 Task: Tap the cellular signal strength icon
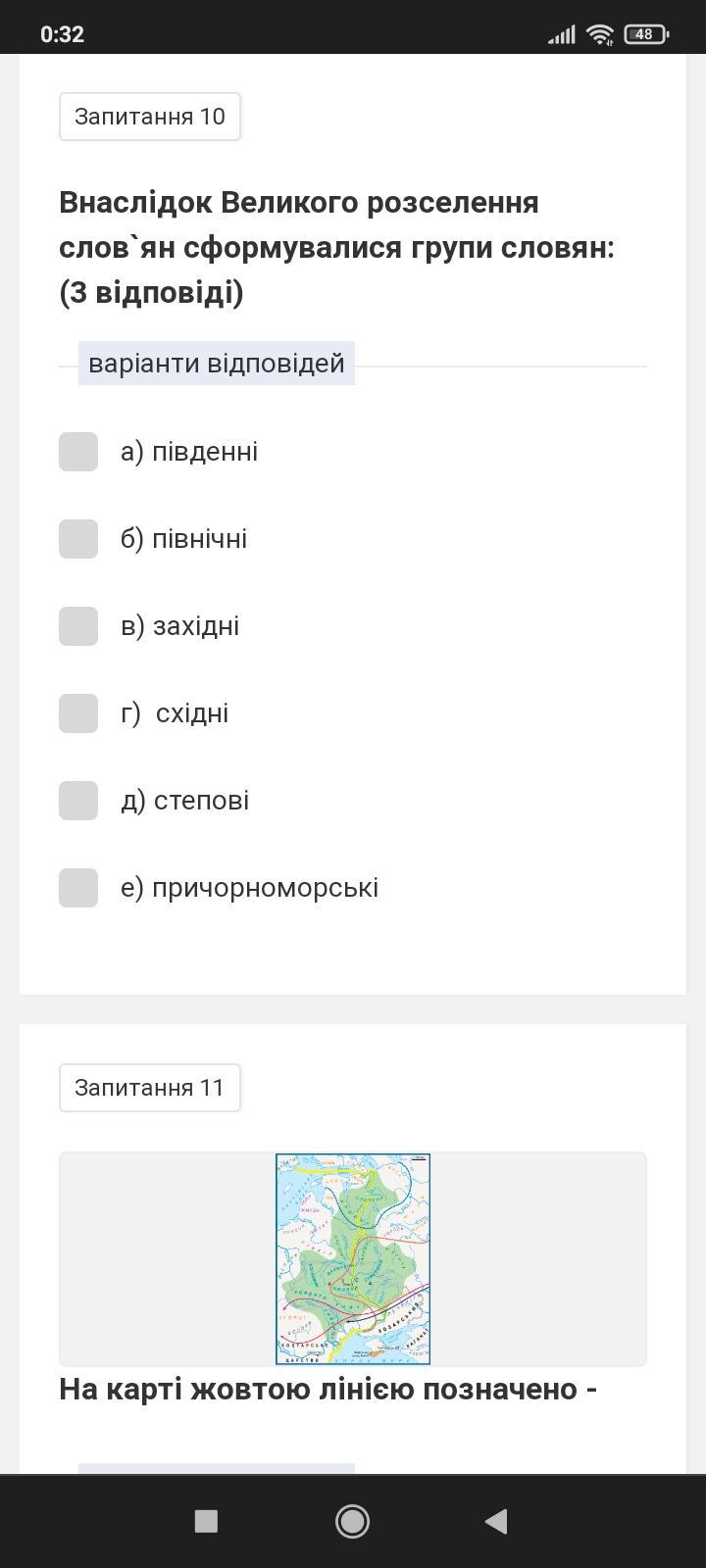[561, 35]
